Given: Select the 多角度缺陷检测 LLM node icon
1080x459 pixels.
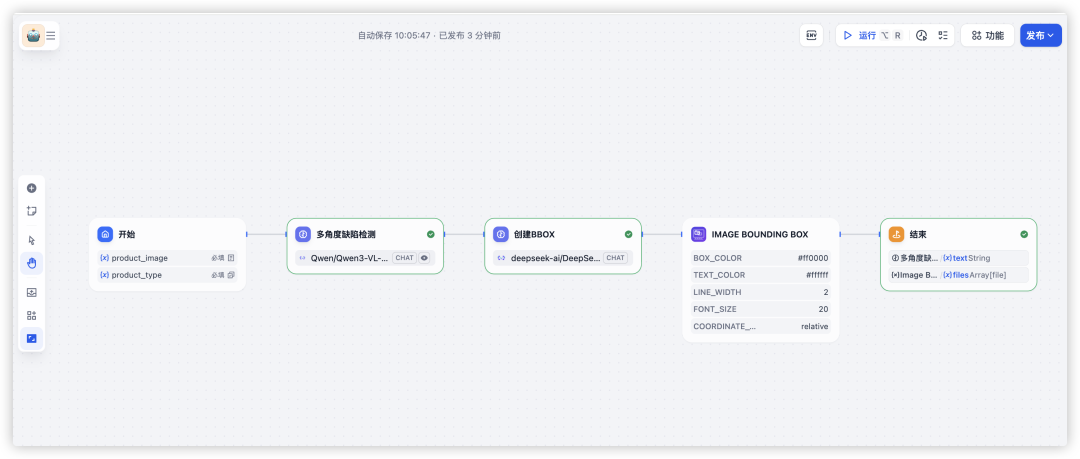Looking at the screenshot, I should pyautogui.click(x=303, y=234).
